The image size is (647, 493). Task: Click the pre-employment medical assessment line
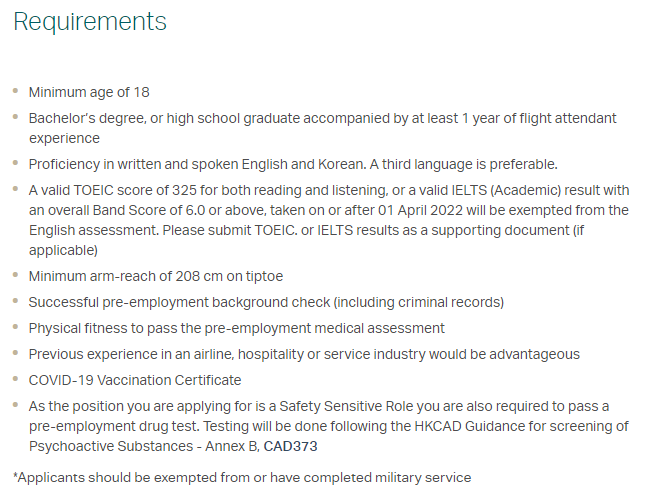pyautogui.click(x=236, y=328)
